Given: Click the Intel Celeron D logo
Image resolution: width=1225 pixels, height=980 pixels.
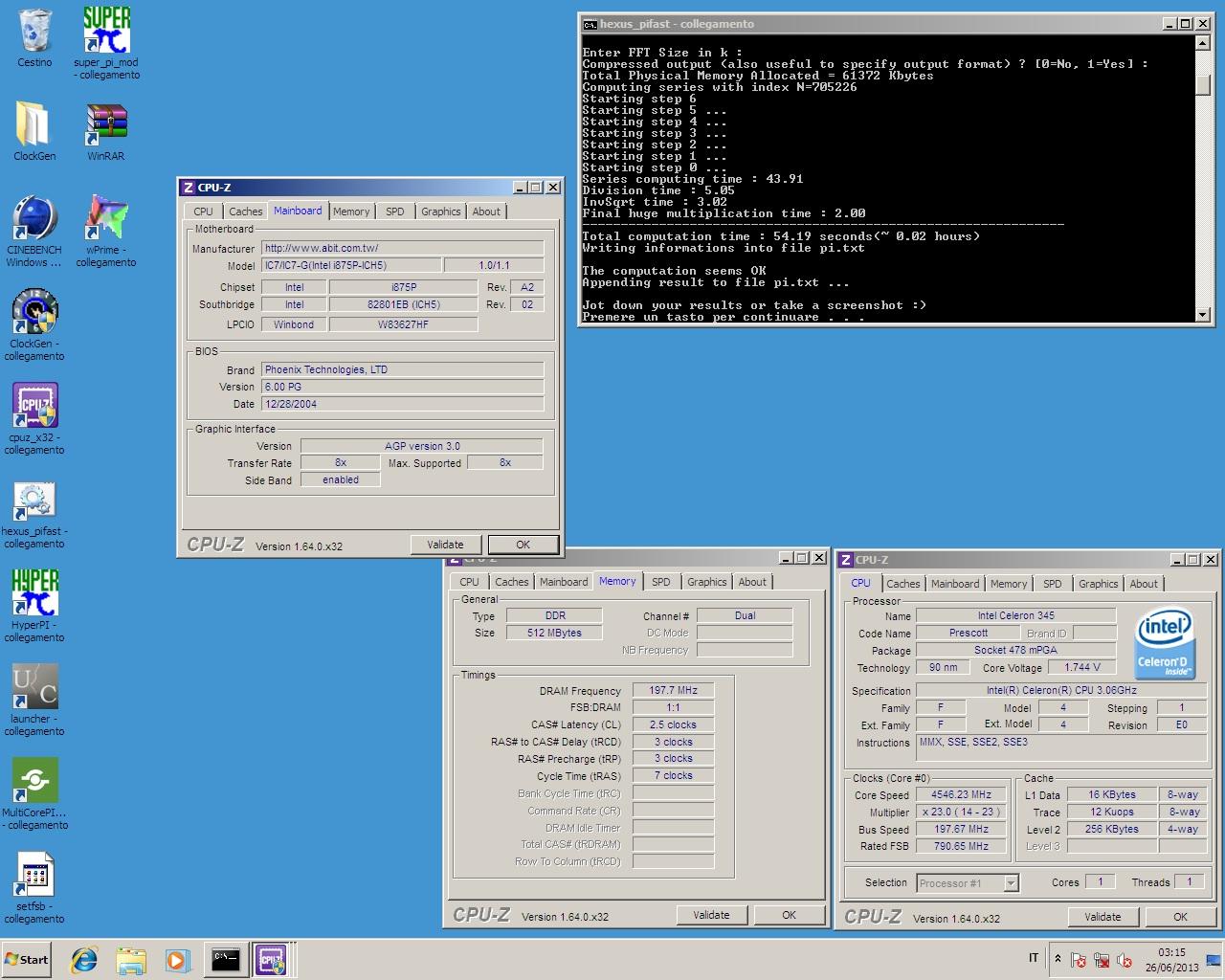Looking at the screenshot, I should [1164, 644].
